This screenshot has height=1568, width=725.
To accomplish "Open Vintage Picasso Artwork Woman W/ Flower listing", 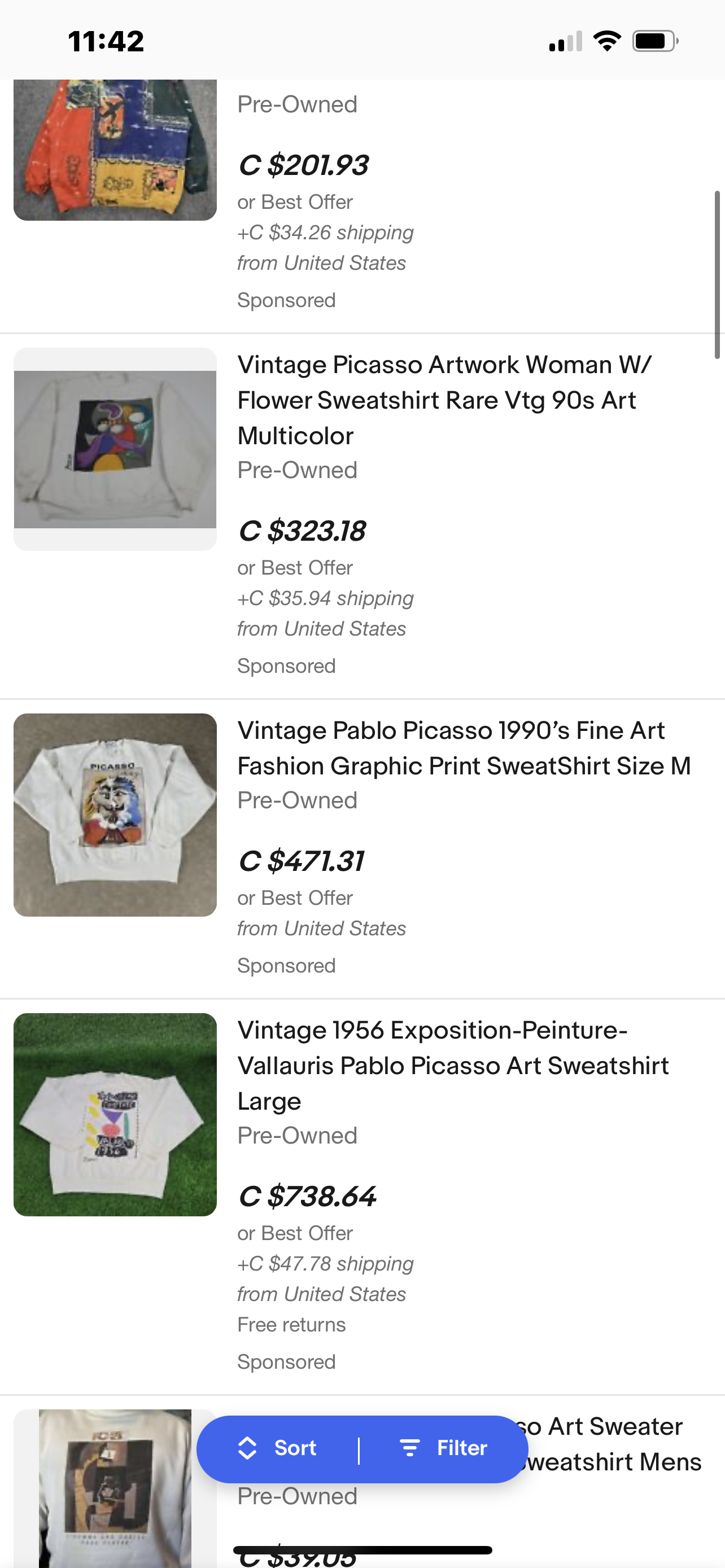I will pos(443,400).
